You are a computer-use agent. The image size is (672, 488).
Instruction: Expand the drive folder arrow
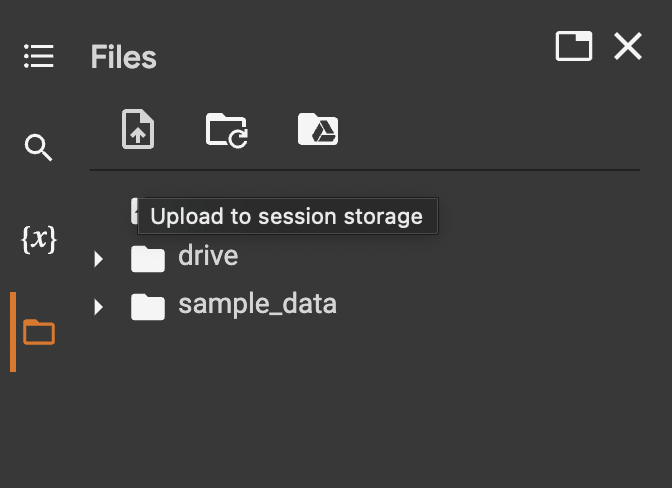point(98,260)
